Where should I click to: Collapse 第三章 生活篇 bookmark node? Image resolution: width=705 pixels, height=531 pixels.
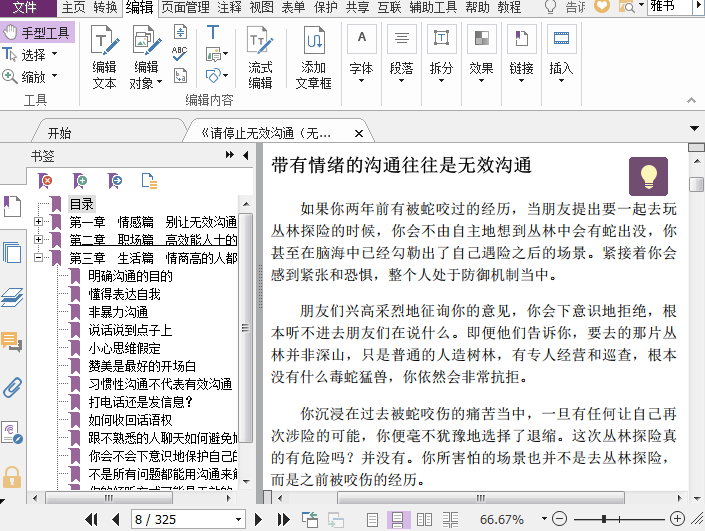click(x=39, y=258)
